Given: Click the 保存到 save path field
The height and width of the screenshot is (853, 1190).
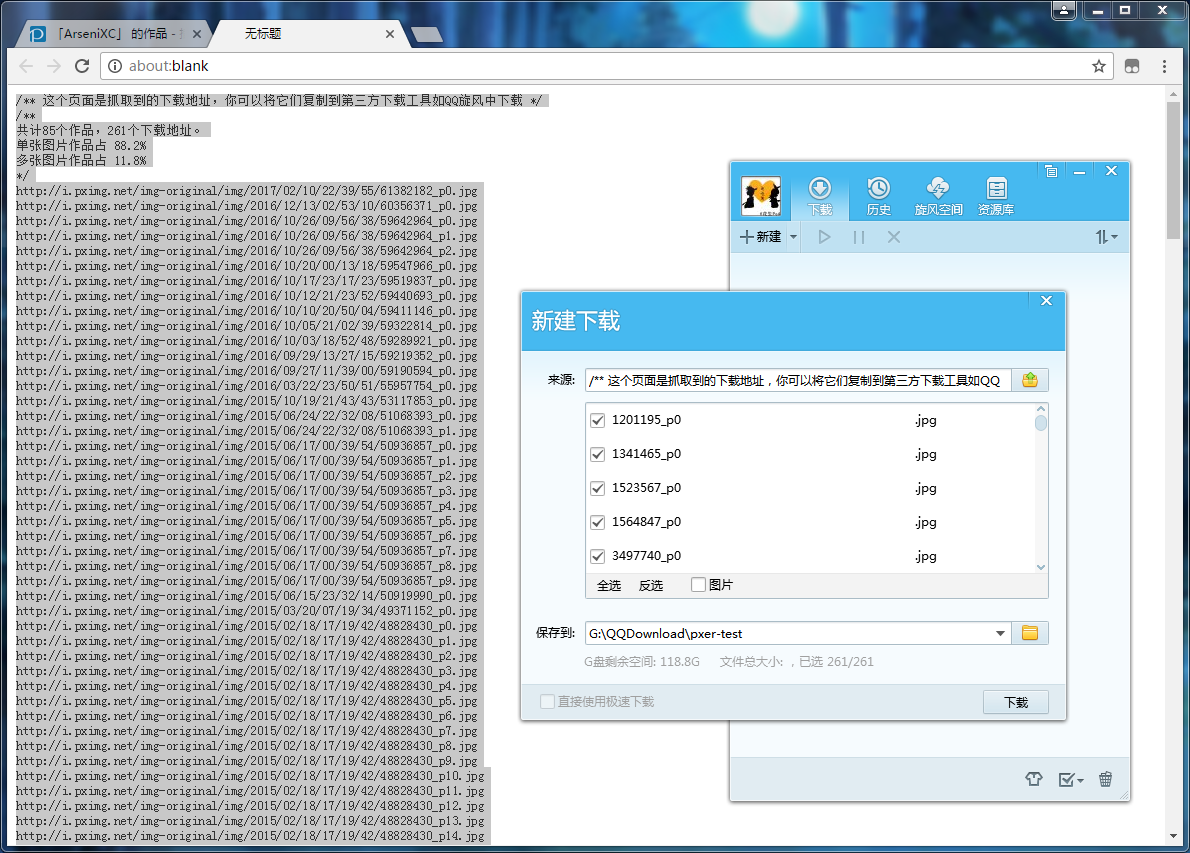Looking at the screenshot, I should (x=788, y=634).
